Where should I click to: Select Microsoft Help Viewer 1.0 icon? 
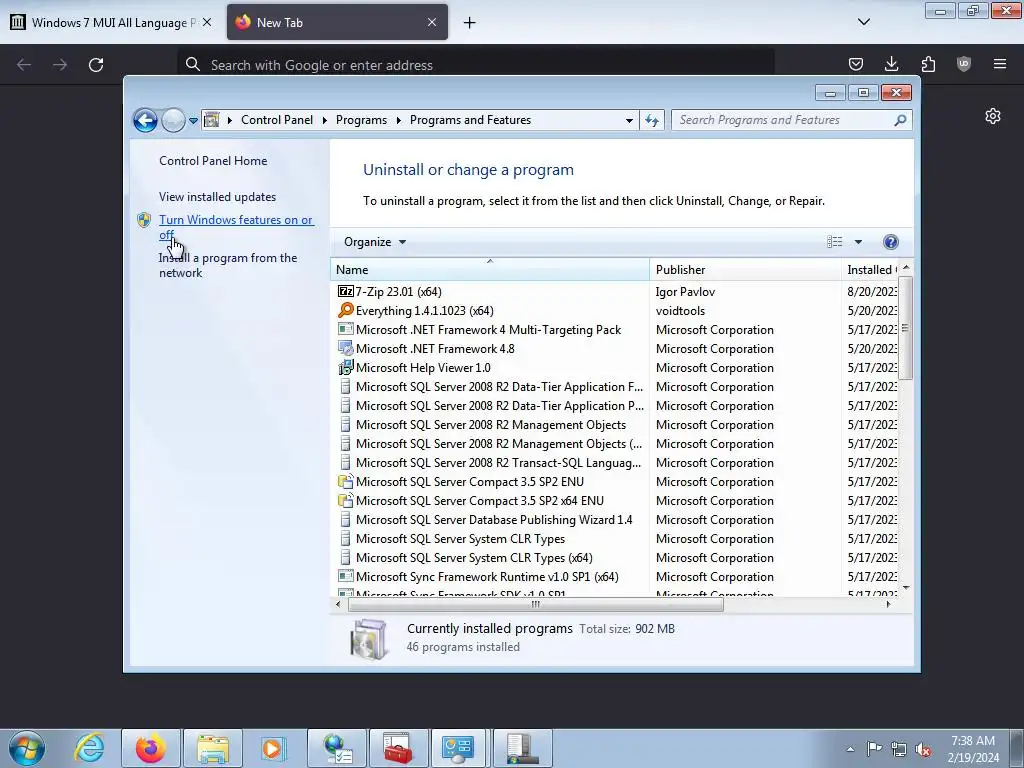click(345, 368)
